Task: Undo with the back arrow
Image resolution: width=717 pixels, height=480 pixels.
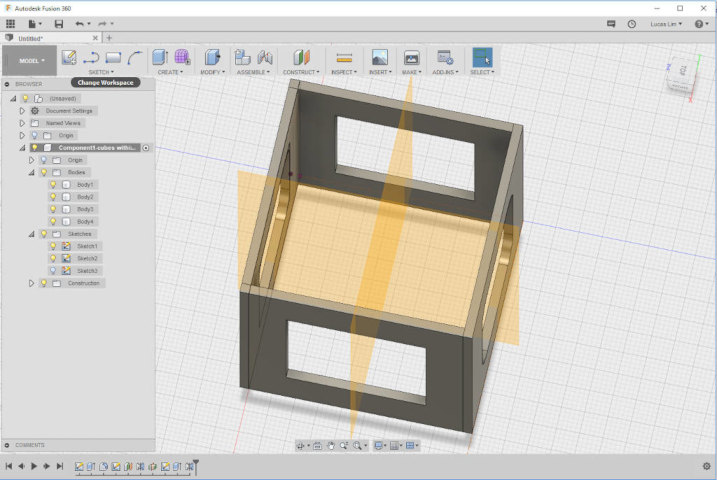Action: [x=80, y=24]
